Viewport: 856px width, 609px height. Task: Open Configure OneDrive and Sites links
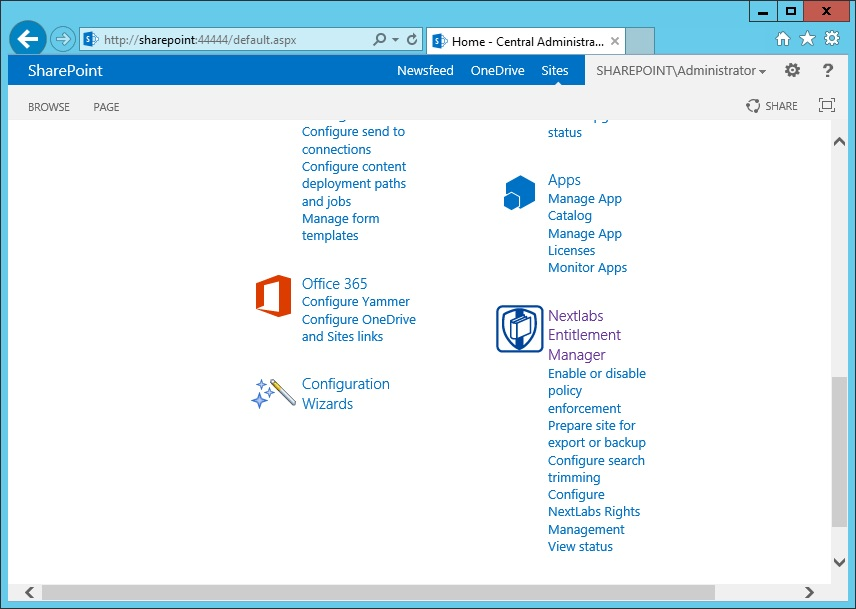click(359, 328)
